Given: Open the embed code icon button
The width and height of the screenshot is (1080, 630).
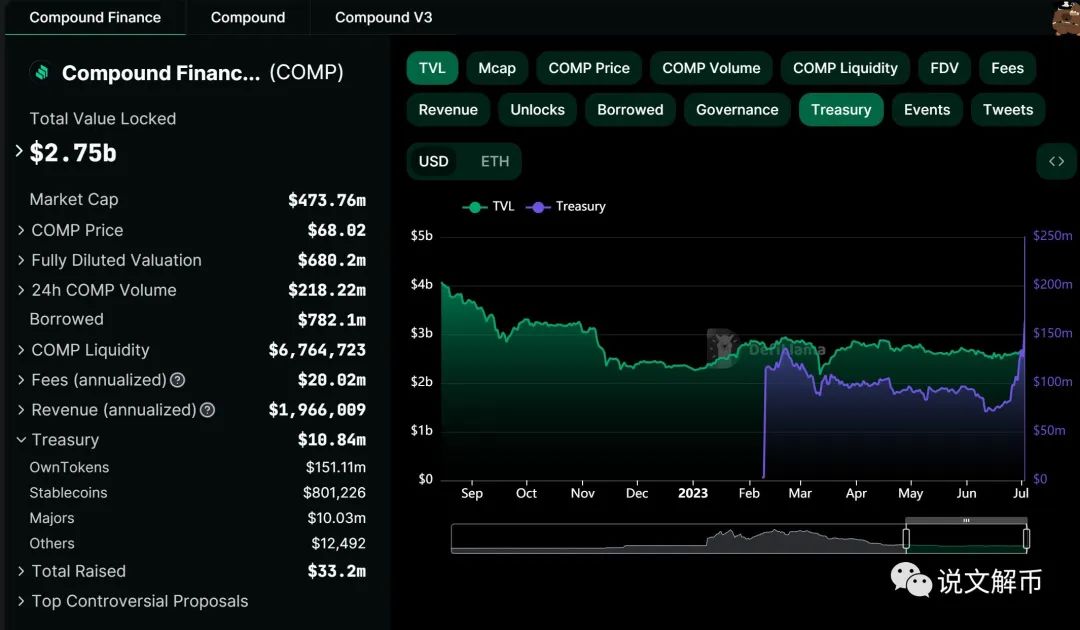Looking at the screenshot, I should [x=1056, y=161].
